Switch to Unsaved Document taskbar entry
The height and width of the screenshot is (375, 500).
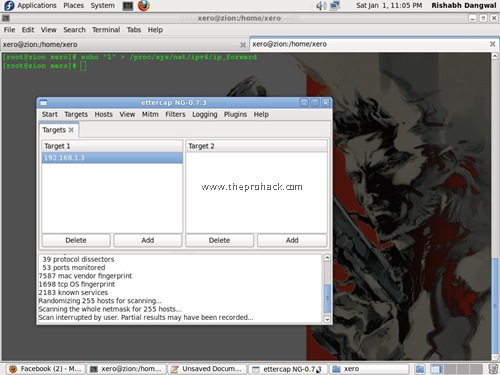pos(207,369)
